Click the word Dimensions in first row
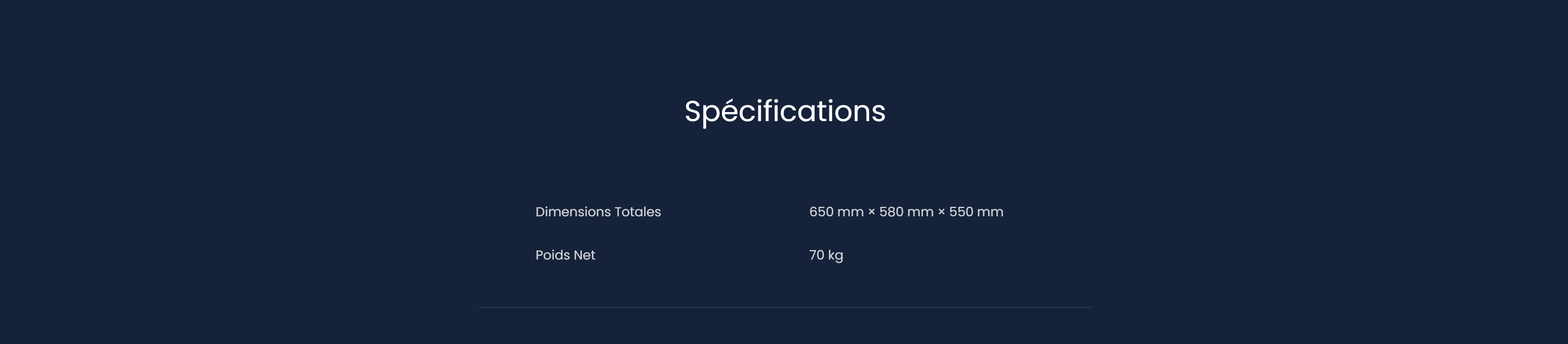This screenshot has width=1568, height=344. [x=573, y=212]
